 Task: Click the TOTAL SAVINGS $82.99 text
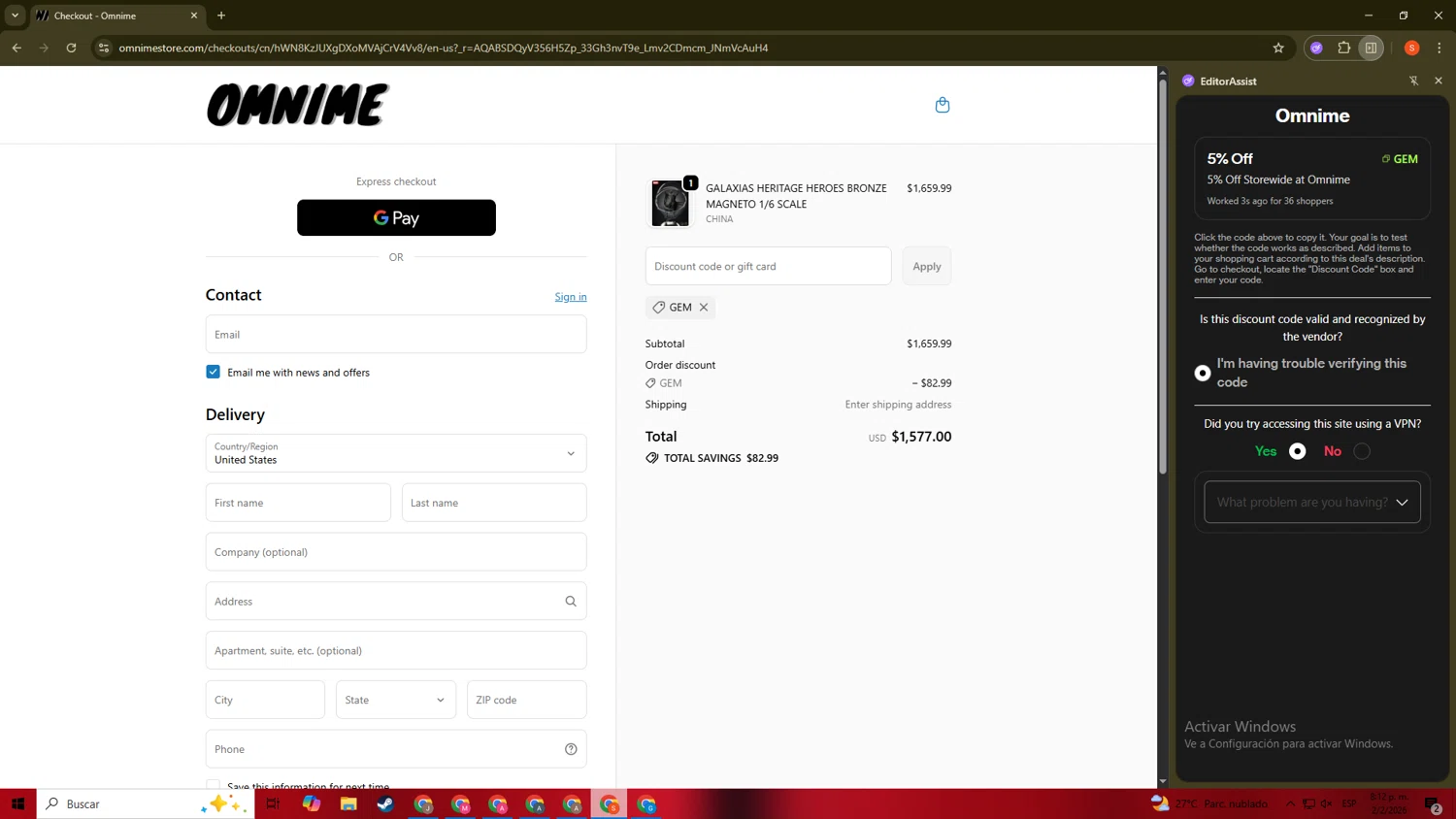[x=721, y=458]
